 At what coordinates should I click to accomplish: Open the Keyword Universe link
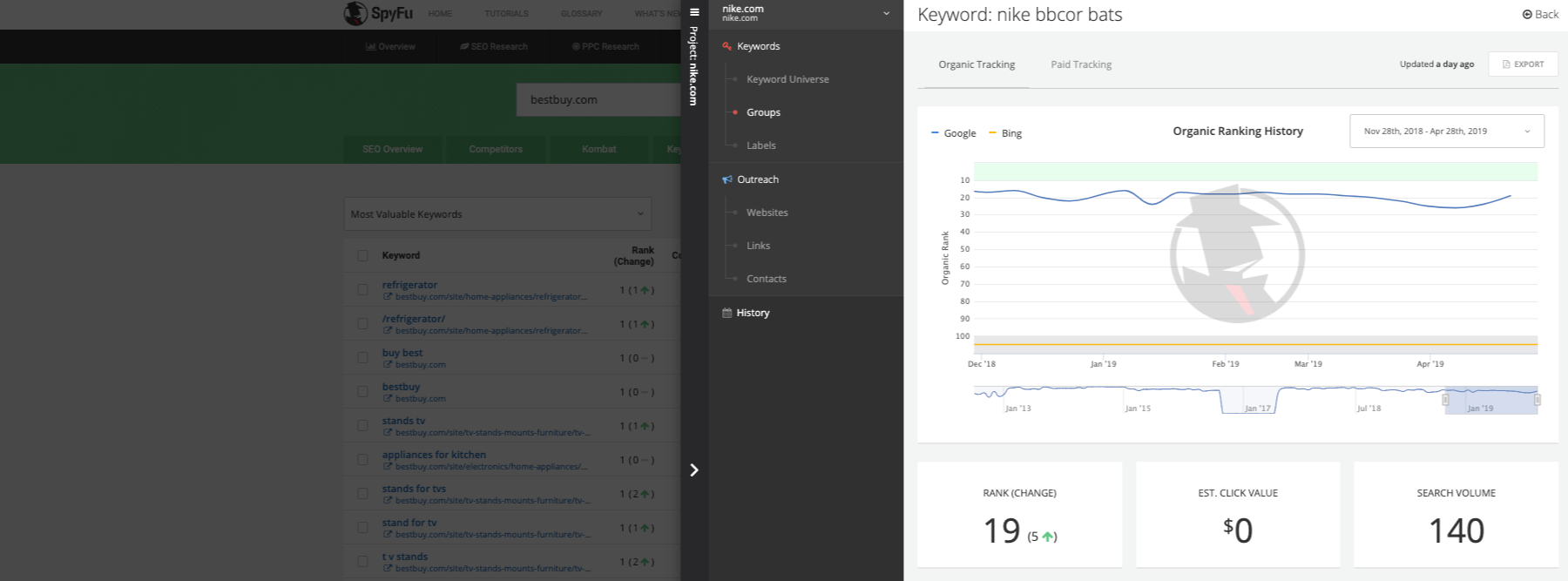787,79
